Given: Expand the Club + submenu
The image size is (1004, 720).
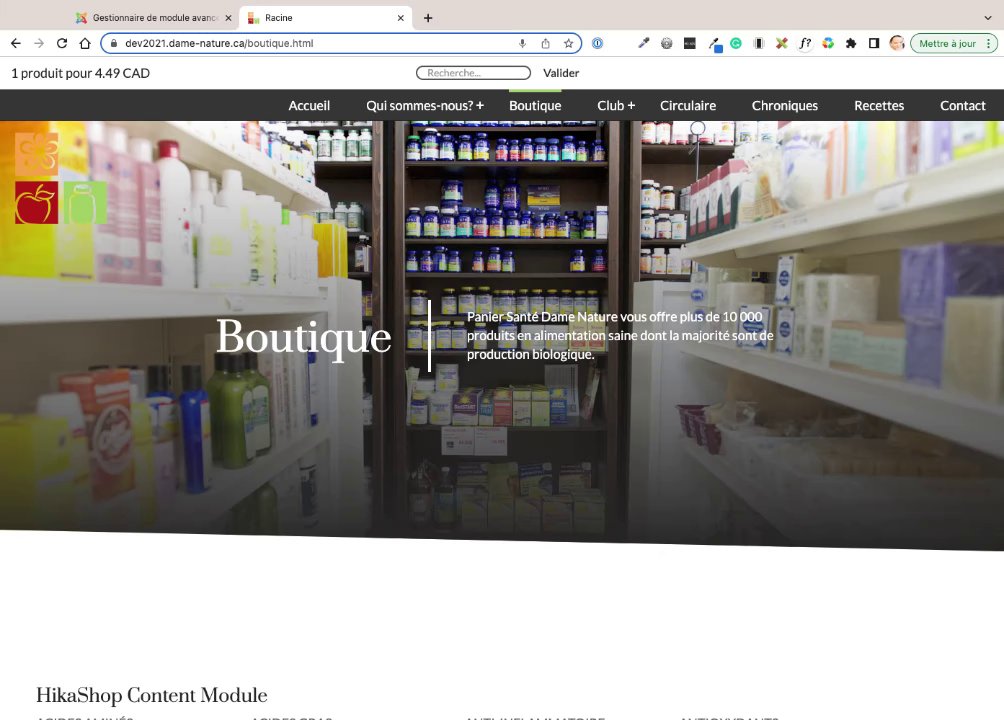Looking at the screenshot, I should pos(616,106).
